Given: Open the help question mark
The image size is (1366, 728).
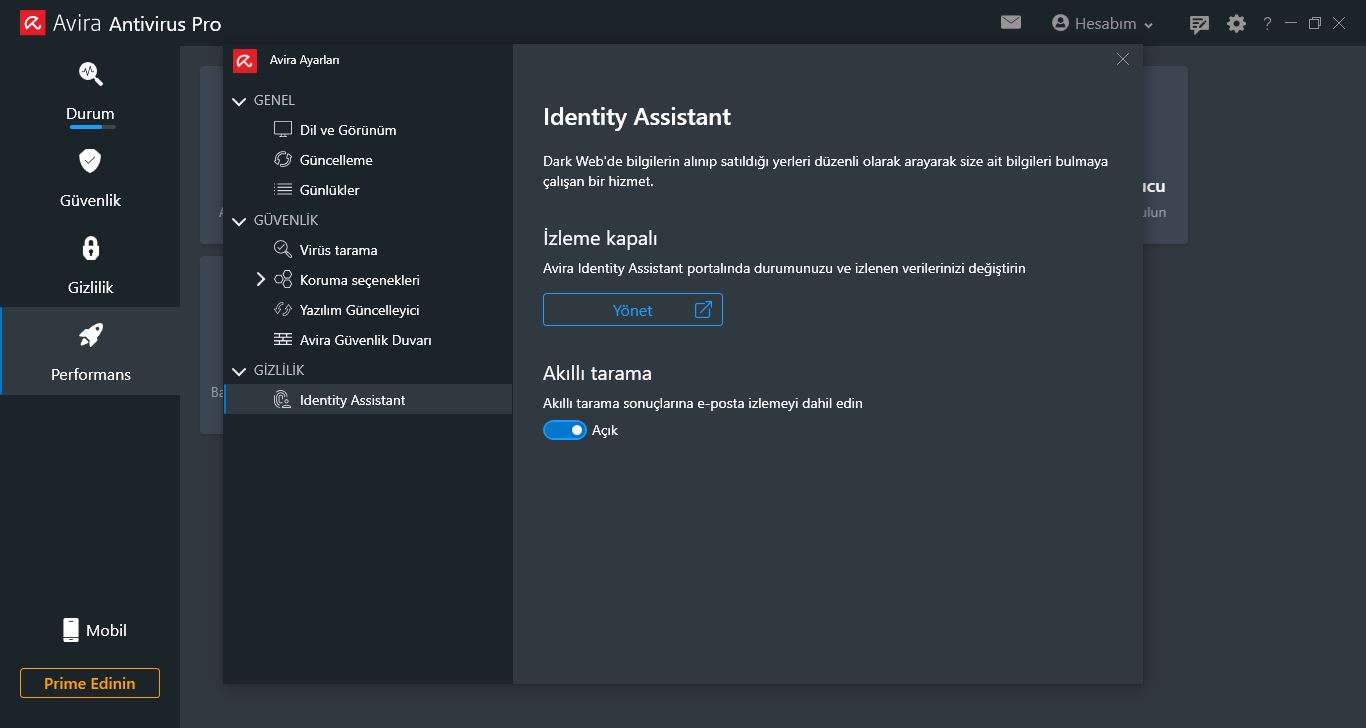Looking at the screenshot, I should click(1267, 23).
